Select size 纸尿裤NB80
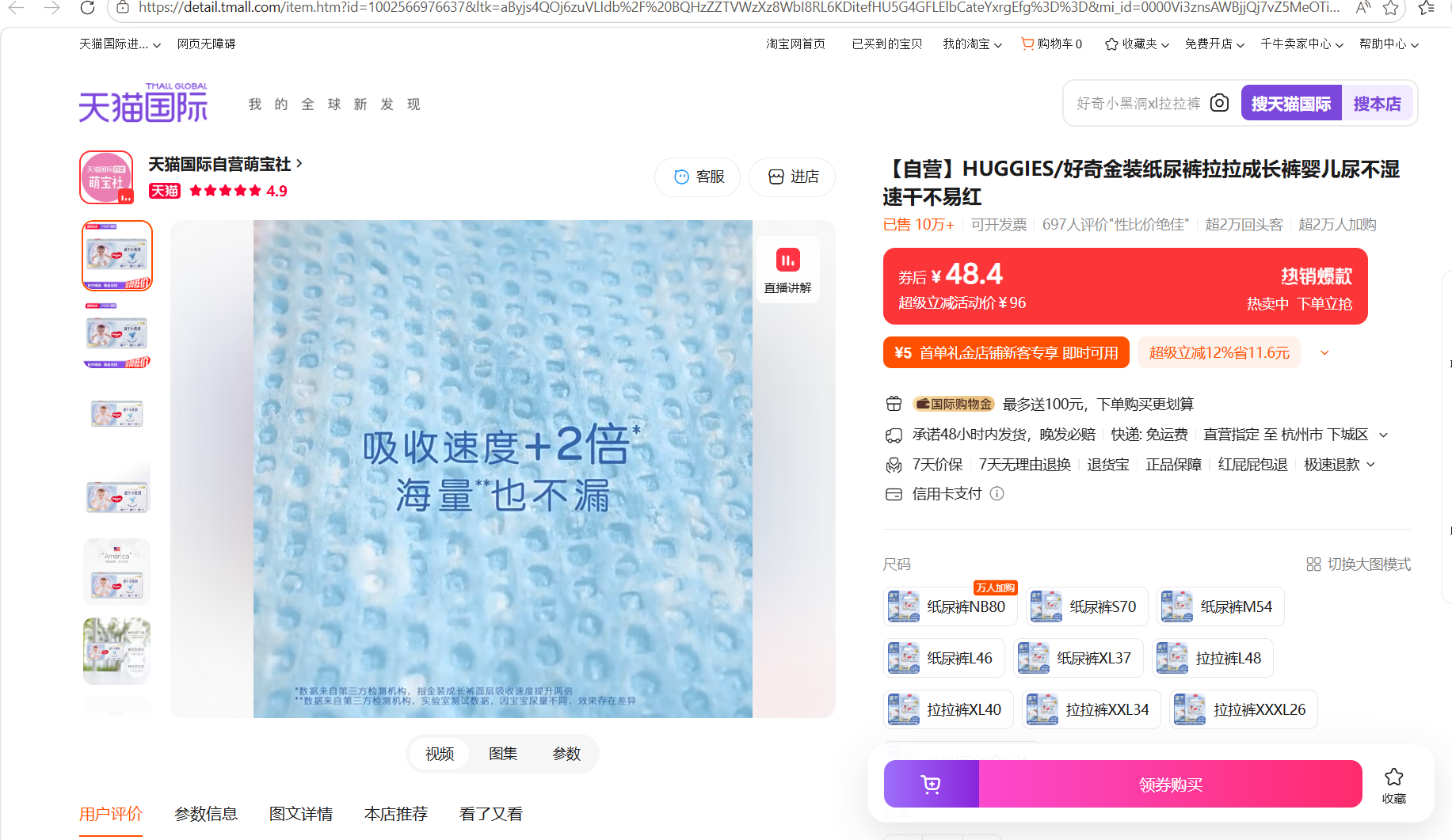 click(951, 607)
